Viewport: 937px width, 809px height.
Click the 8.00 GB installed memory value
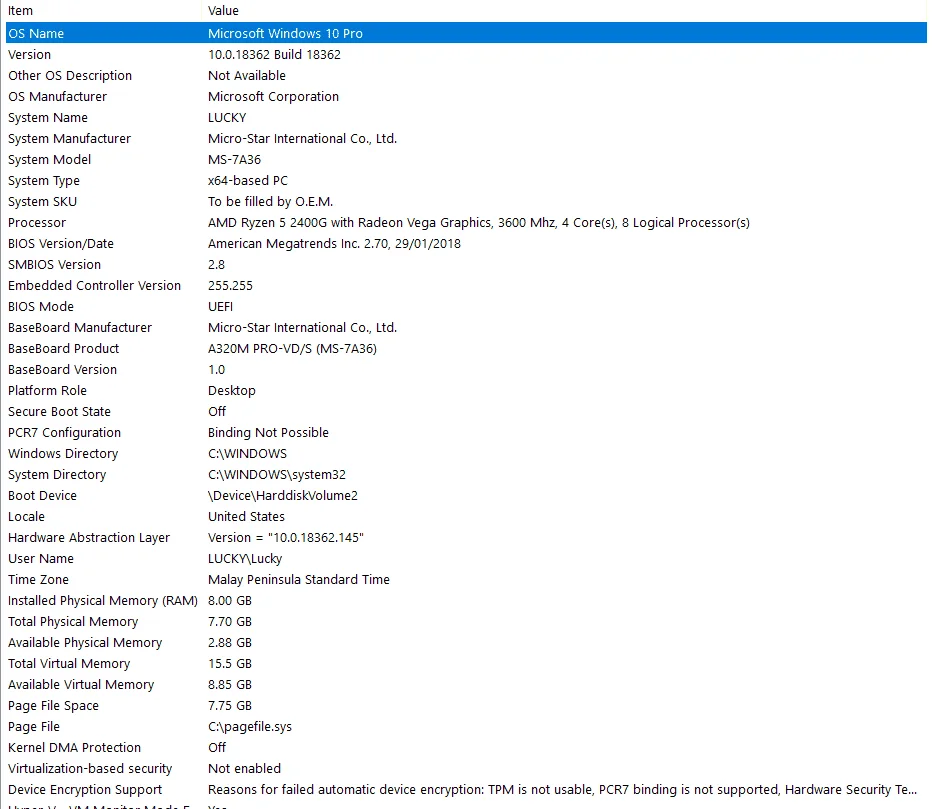(230, 600)
